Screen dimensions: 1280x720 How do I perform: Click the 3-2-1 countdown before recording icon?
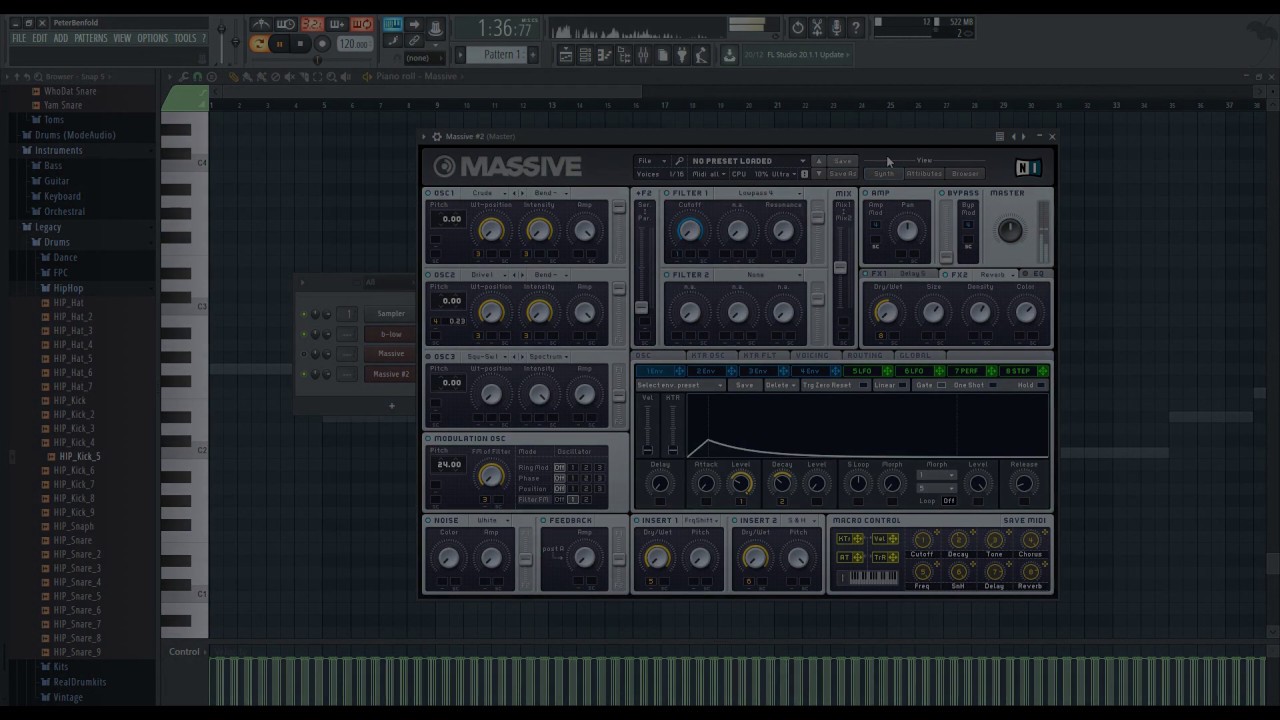click(312, 24)
